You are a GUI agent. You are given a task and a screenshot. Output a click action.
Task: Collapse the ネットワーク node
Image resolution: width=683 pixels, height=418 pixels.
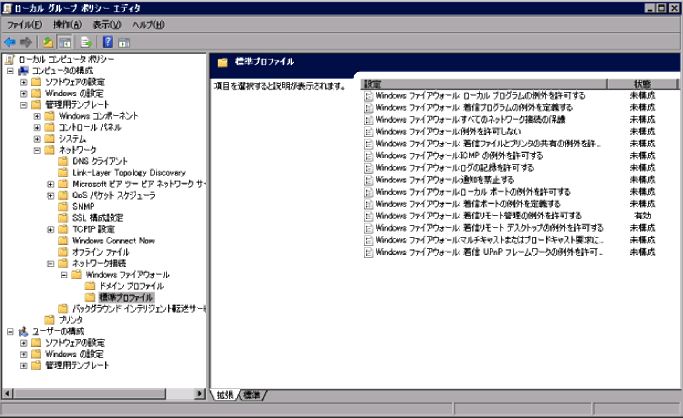37,150
